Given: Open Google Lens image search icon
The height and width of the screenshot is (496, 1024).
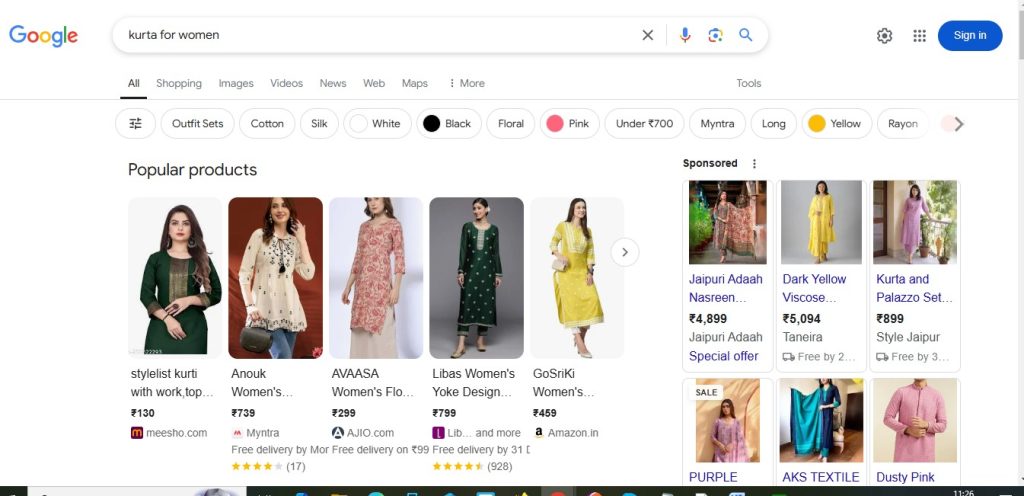Looking at the screenshot, I should click(x=715, y=35).
